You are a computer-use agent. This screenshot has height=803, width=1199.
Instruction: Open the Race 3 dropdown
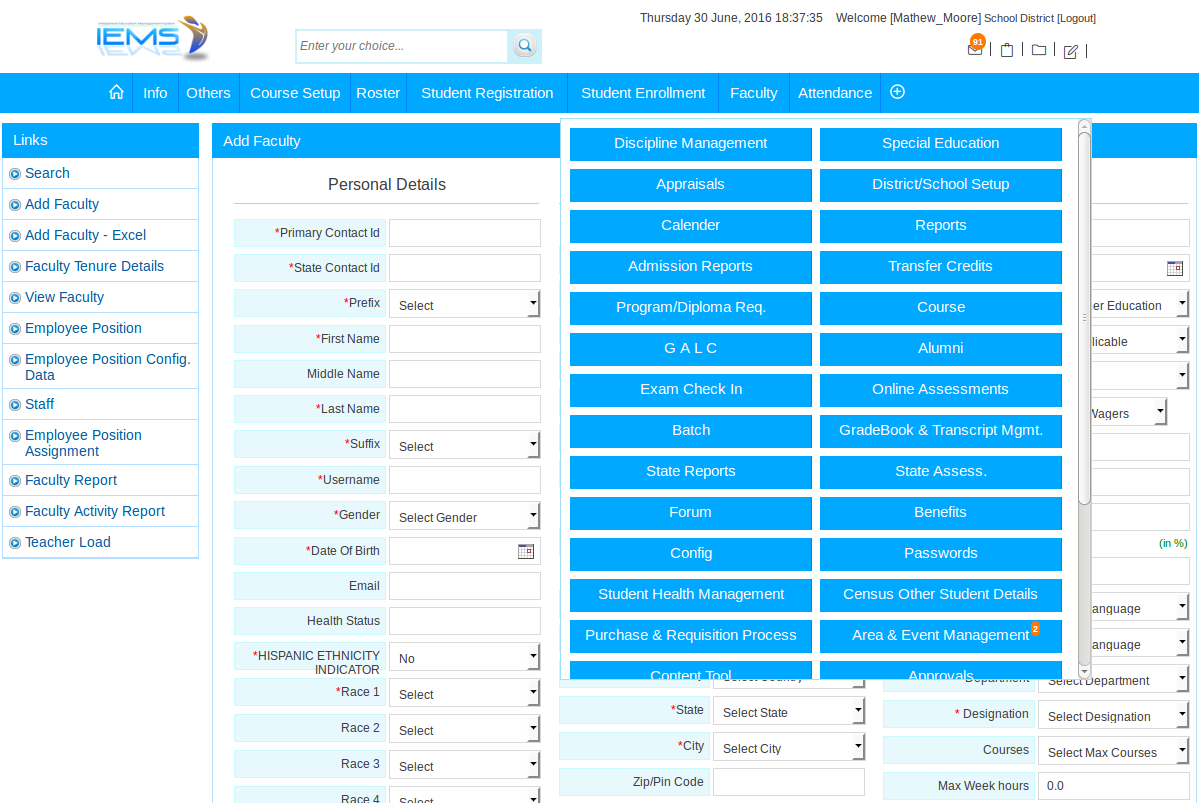click(x=464, y=765)
